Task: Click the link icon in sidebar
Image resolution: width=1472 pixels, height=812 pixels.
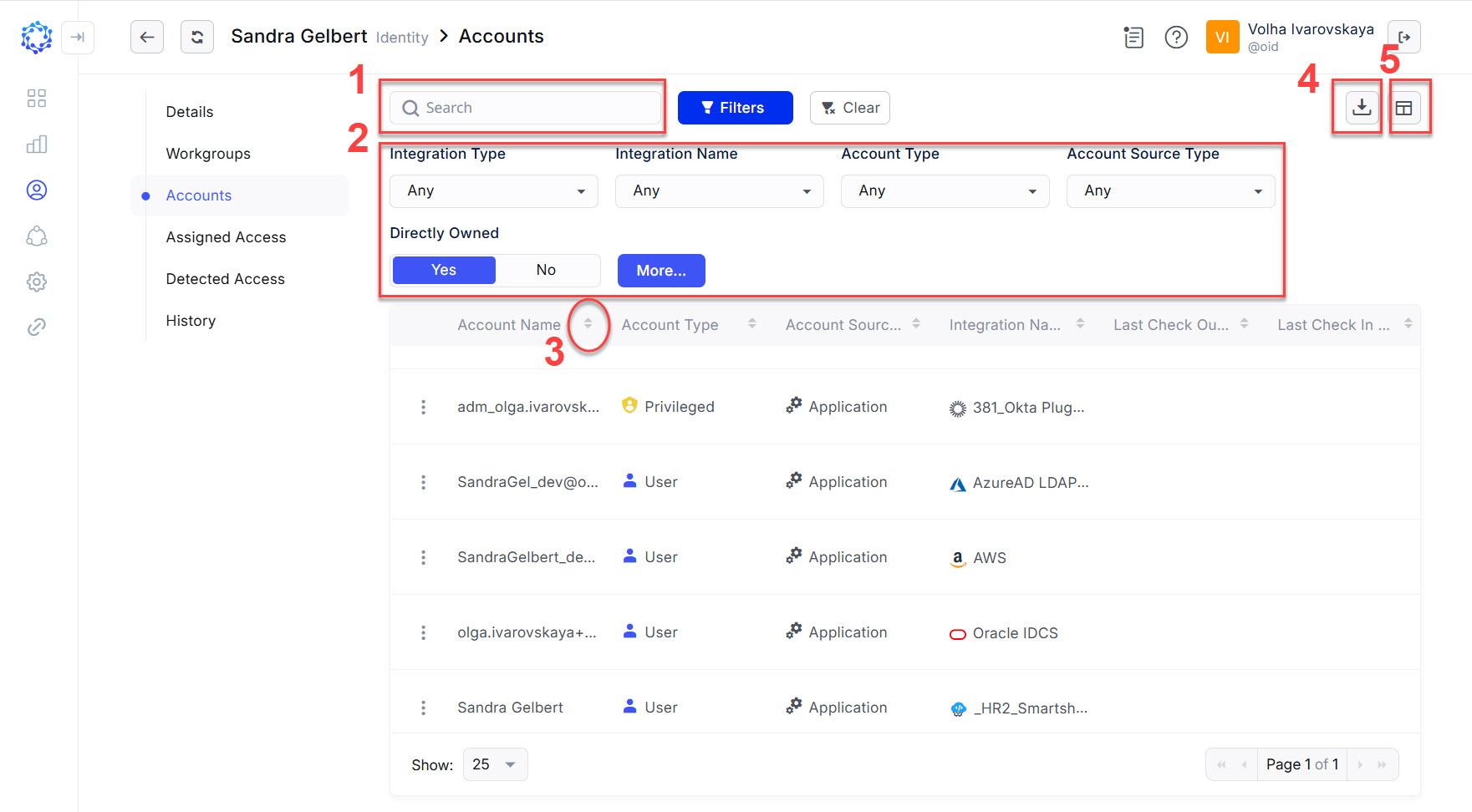Action: point(36,327)
